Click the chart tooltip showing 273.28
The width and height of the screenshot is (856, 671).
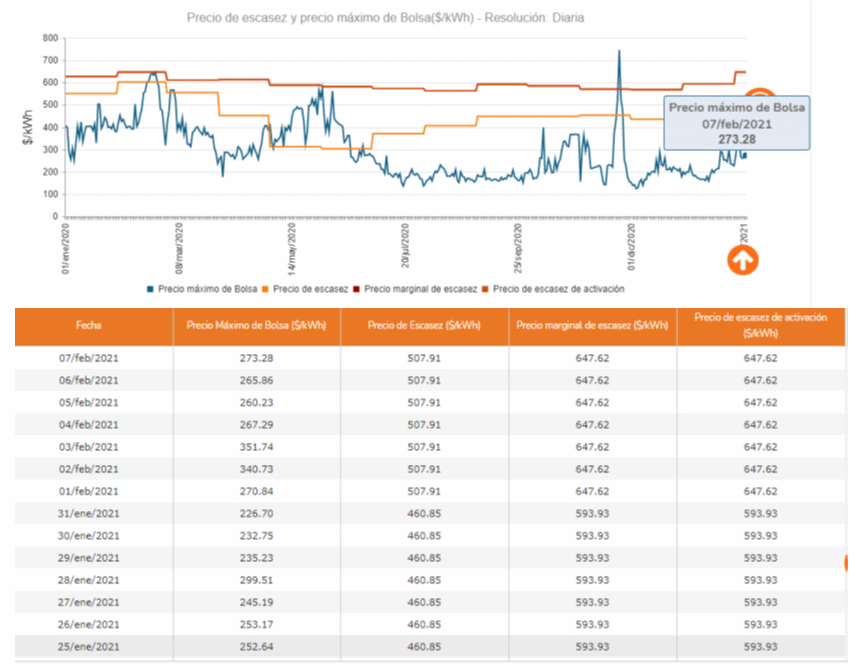point(736,123)
